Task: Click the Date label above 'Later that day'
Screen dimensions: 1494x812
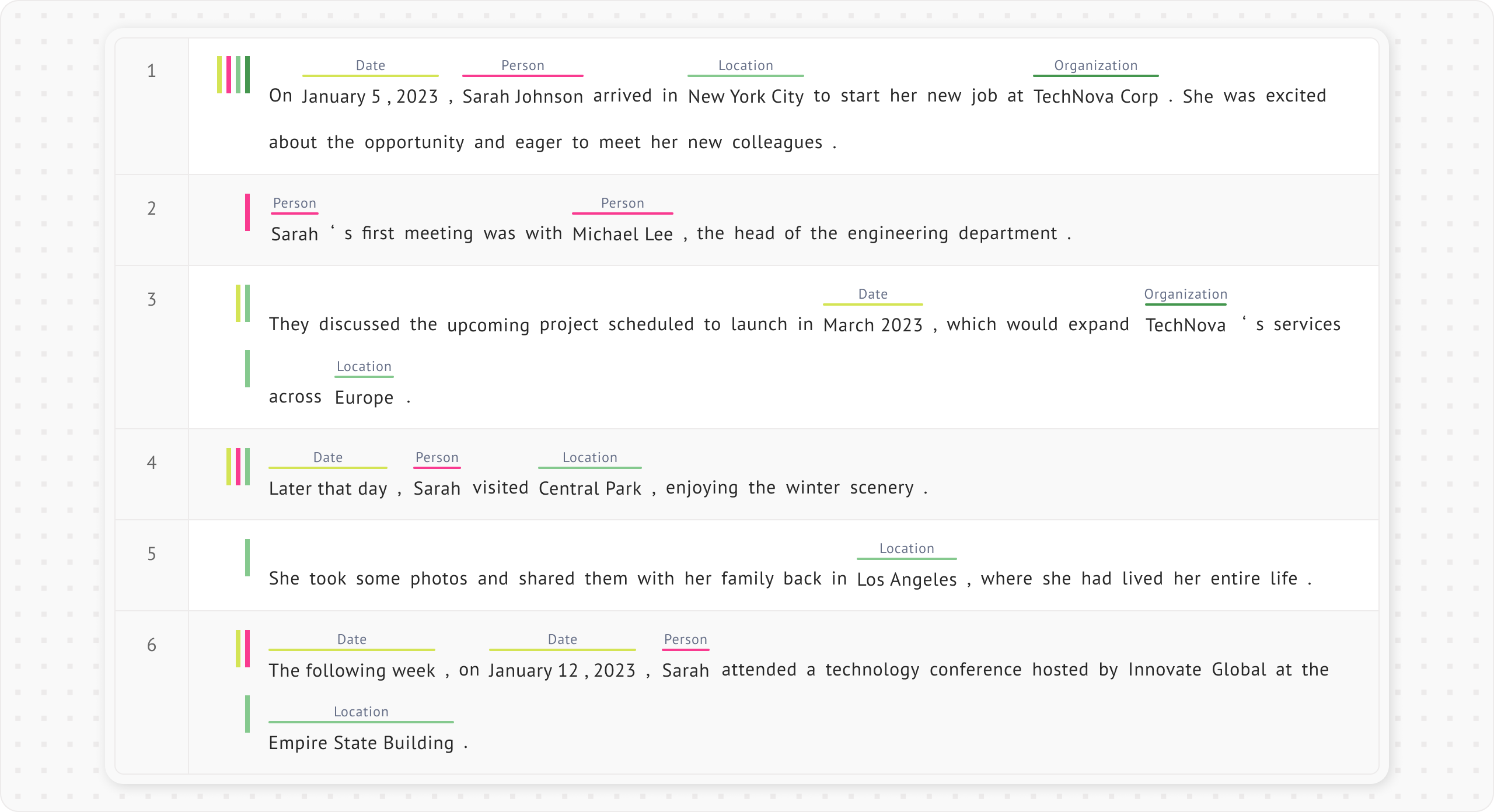Action: (327, 457)
